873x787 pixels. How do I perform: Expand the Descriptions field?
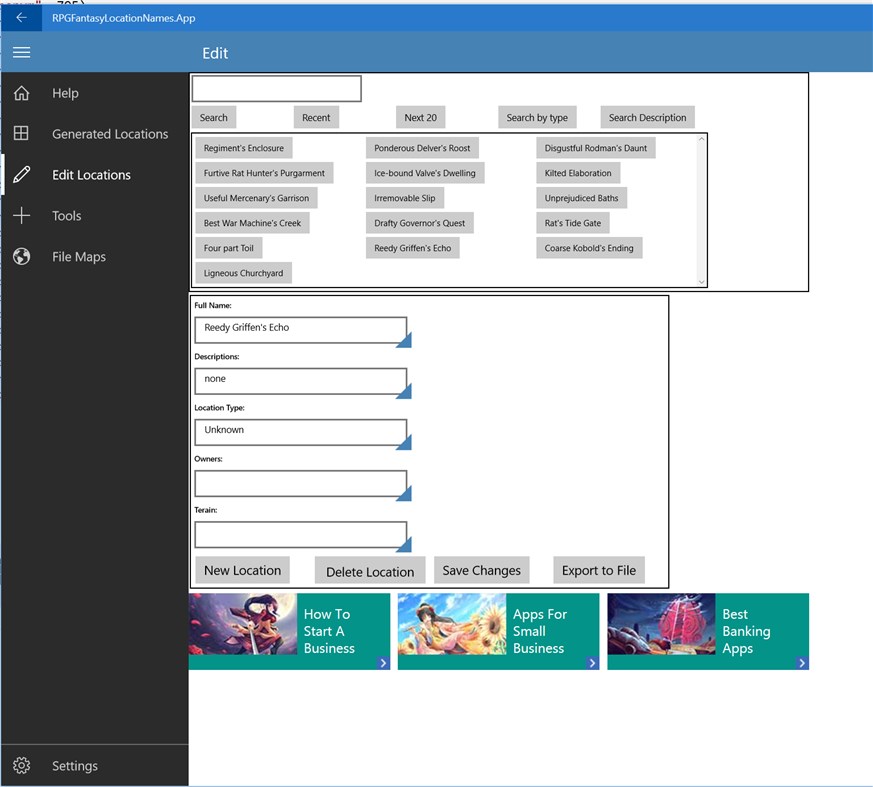tap(404, 392)
